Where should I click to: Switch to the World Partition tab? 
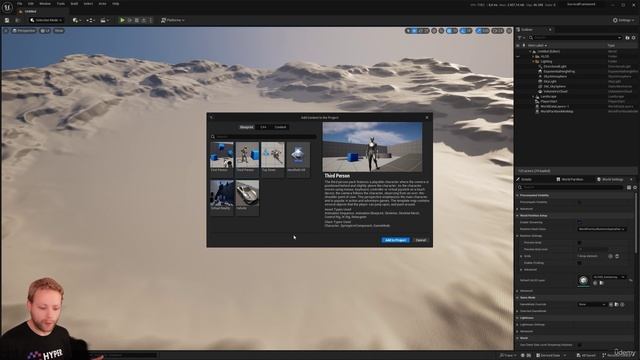click(571, 180)
